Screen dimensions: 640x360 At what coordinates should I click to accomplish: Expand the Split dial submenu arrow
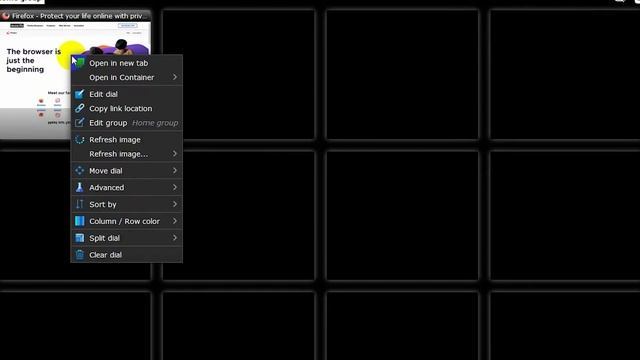click(175, 238)
